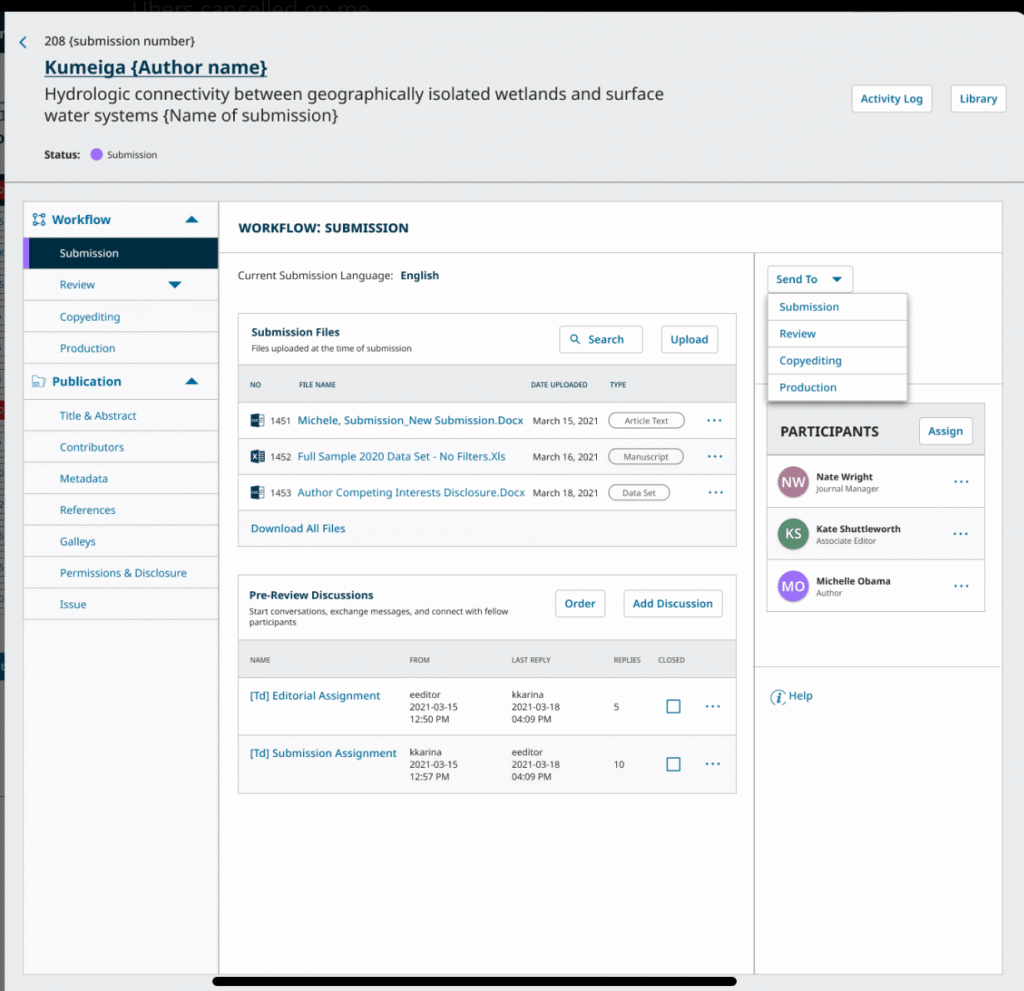The height and width of the screenshot is (991, 1024).
Task: Click the Download All Files link
Action: tap(298, 528)
